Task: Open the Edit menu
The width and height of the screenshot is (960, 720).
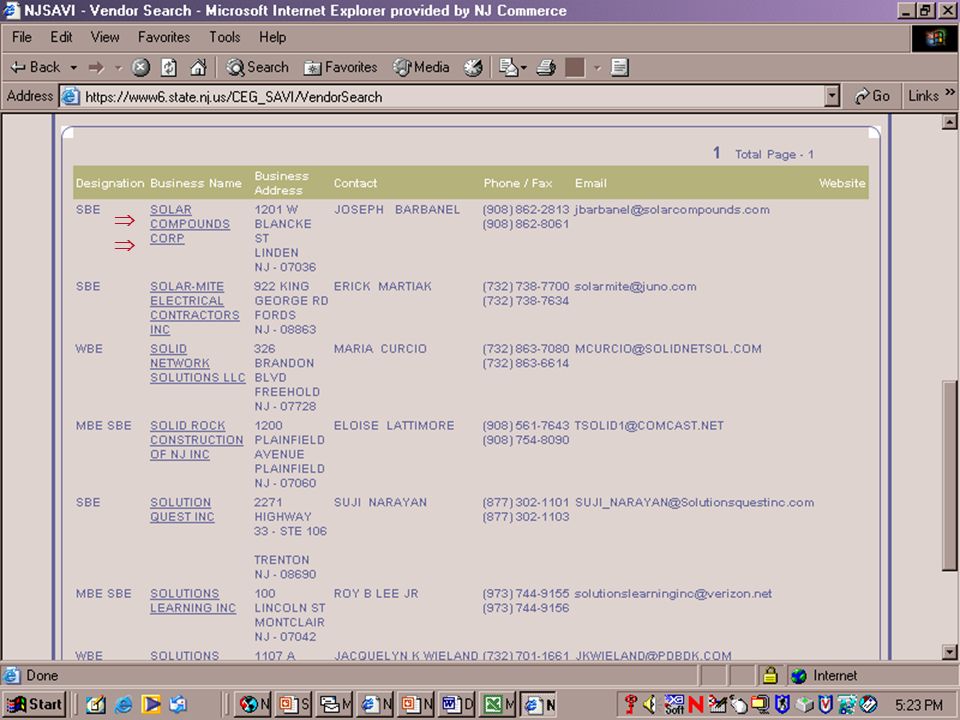Action: (x=61, y=37)
